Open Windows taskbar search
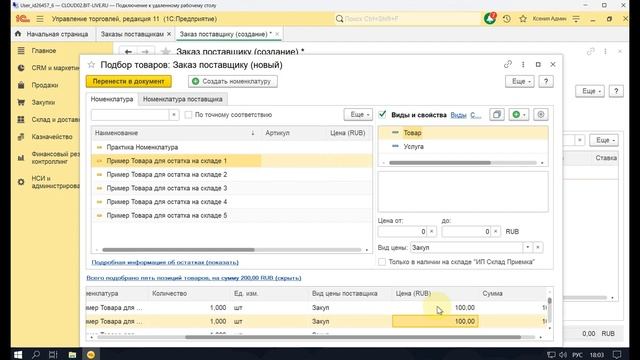Image resolution: width=640 pixels, height=360 pixels. tap(36, 355)
